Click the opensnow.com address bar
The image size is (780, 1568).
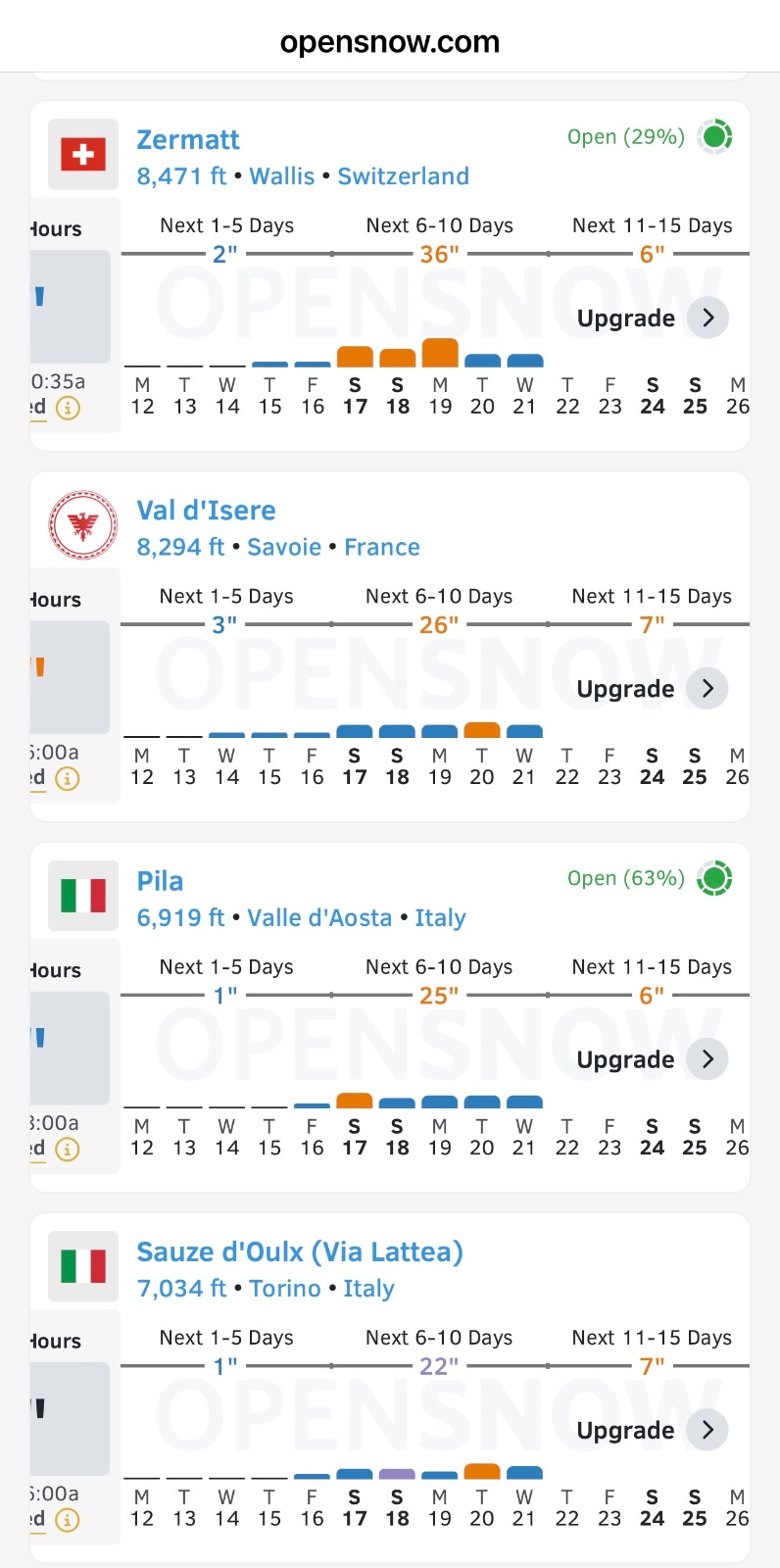click(x=390, y=42)
